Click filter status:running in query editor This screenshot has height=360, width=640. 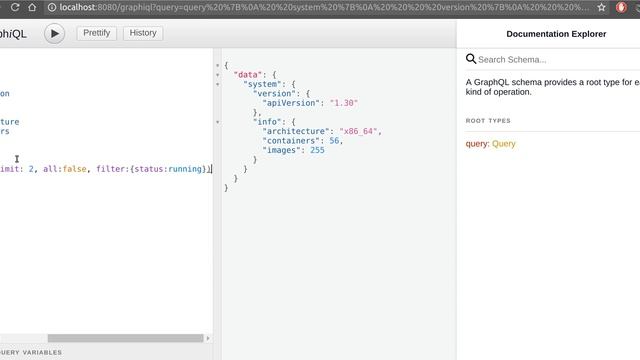click(x=153, y=169)
